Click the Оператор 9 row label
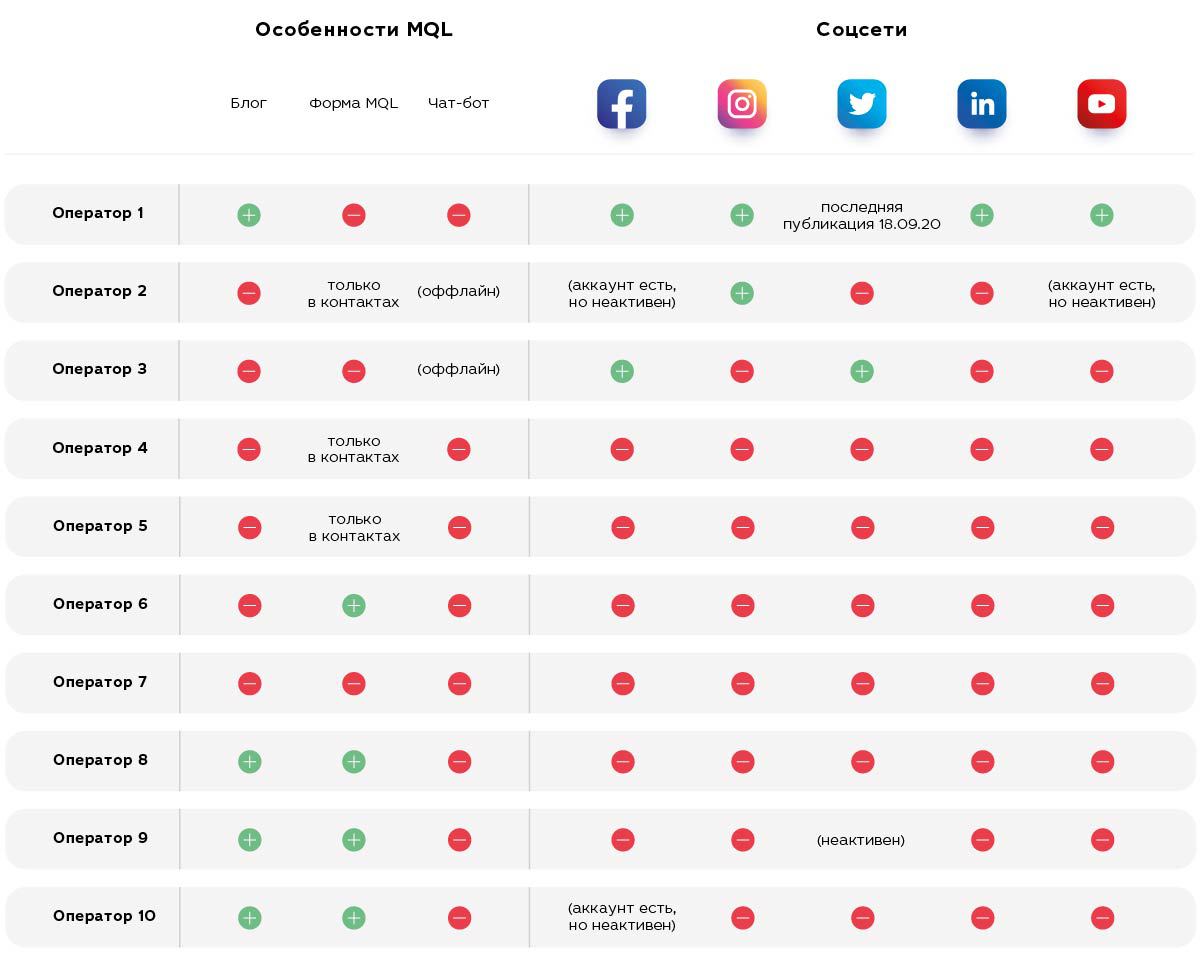The height and width of the screenshot is (980, 1200). (x=100, y=838)
